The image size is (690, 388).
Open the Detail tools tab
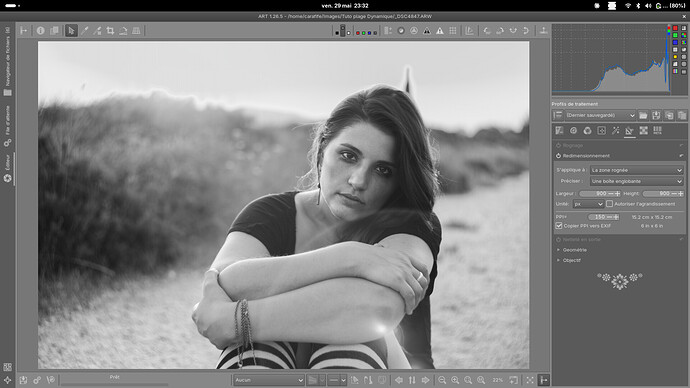[x=573, y=130]
